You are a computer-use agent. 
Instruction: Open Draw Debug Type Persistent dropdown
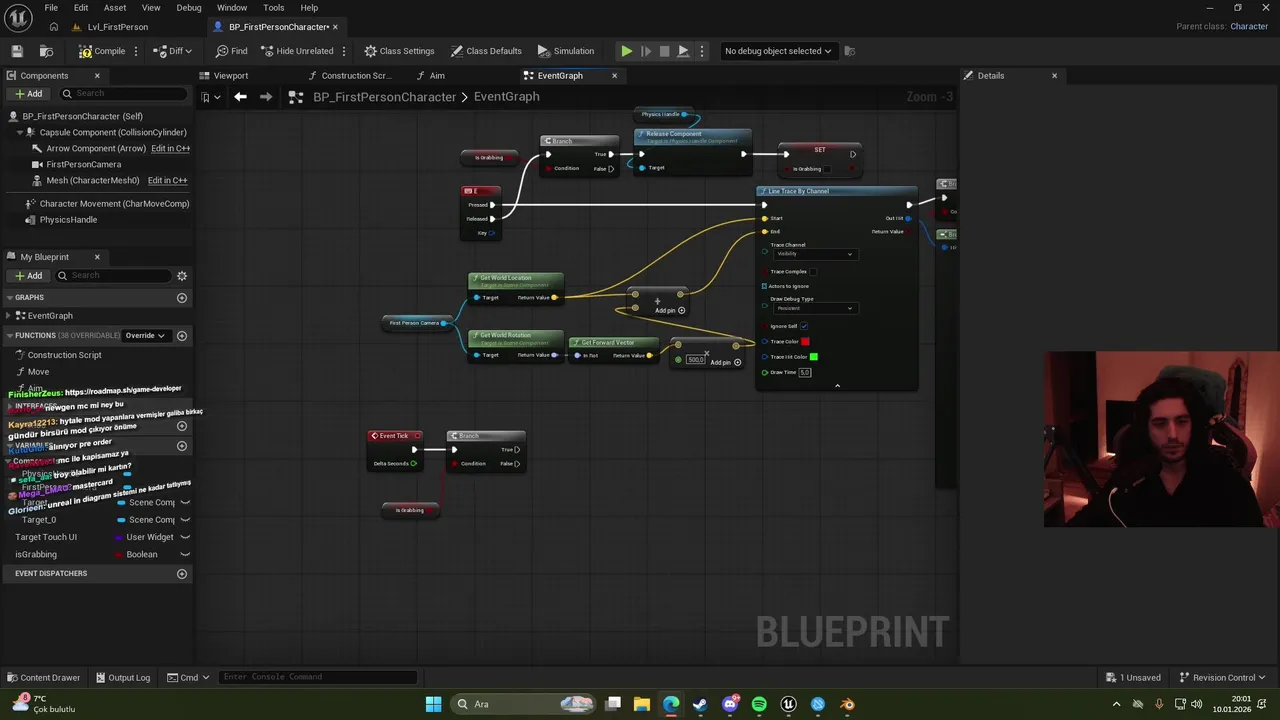tap(815, 308)
